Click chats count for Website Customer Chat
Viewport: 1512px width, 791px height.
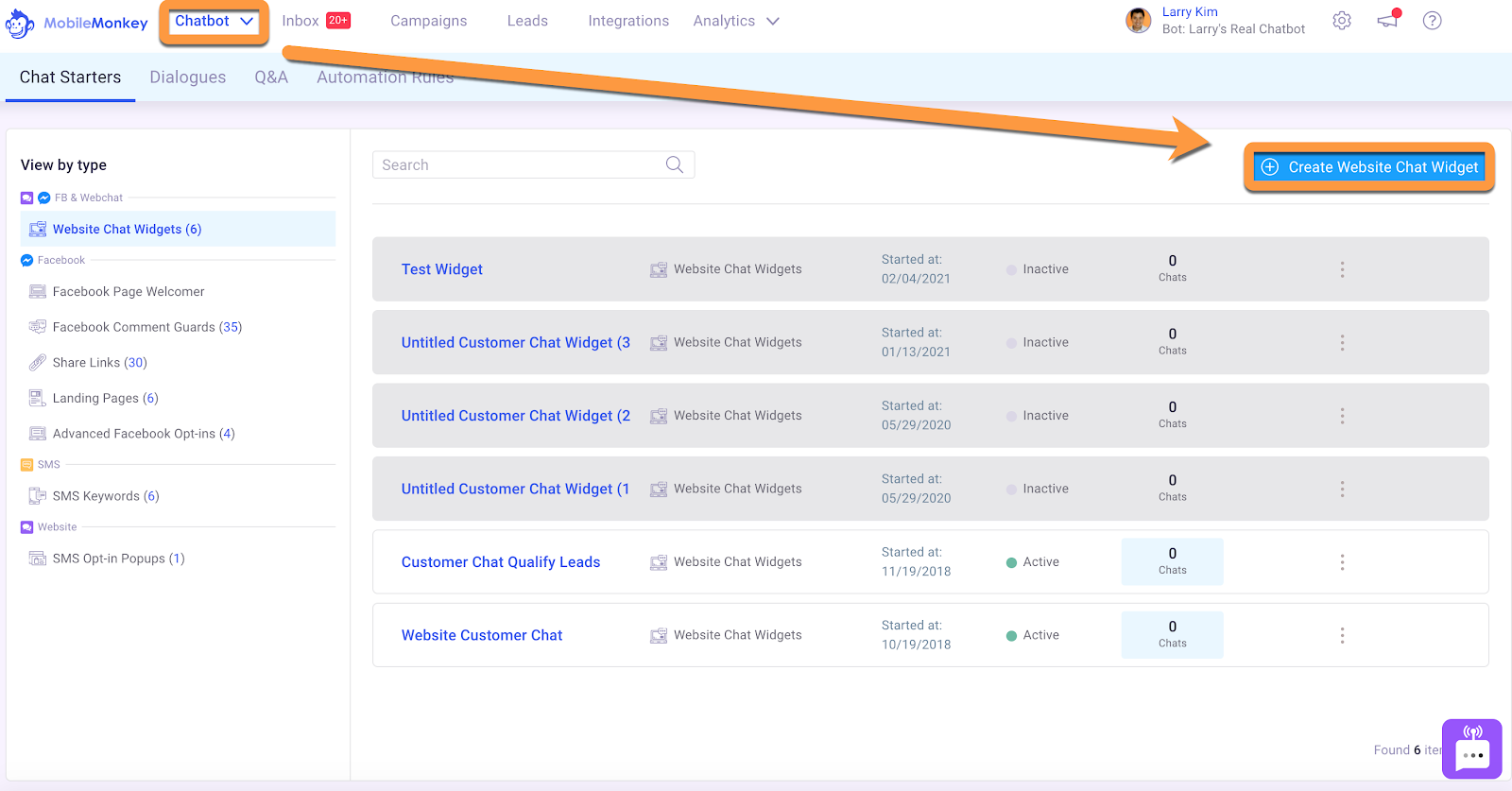point(1173,635)
